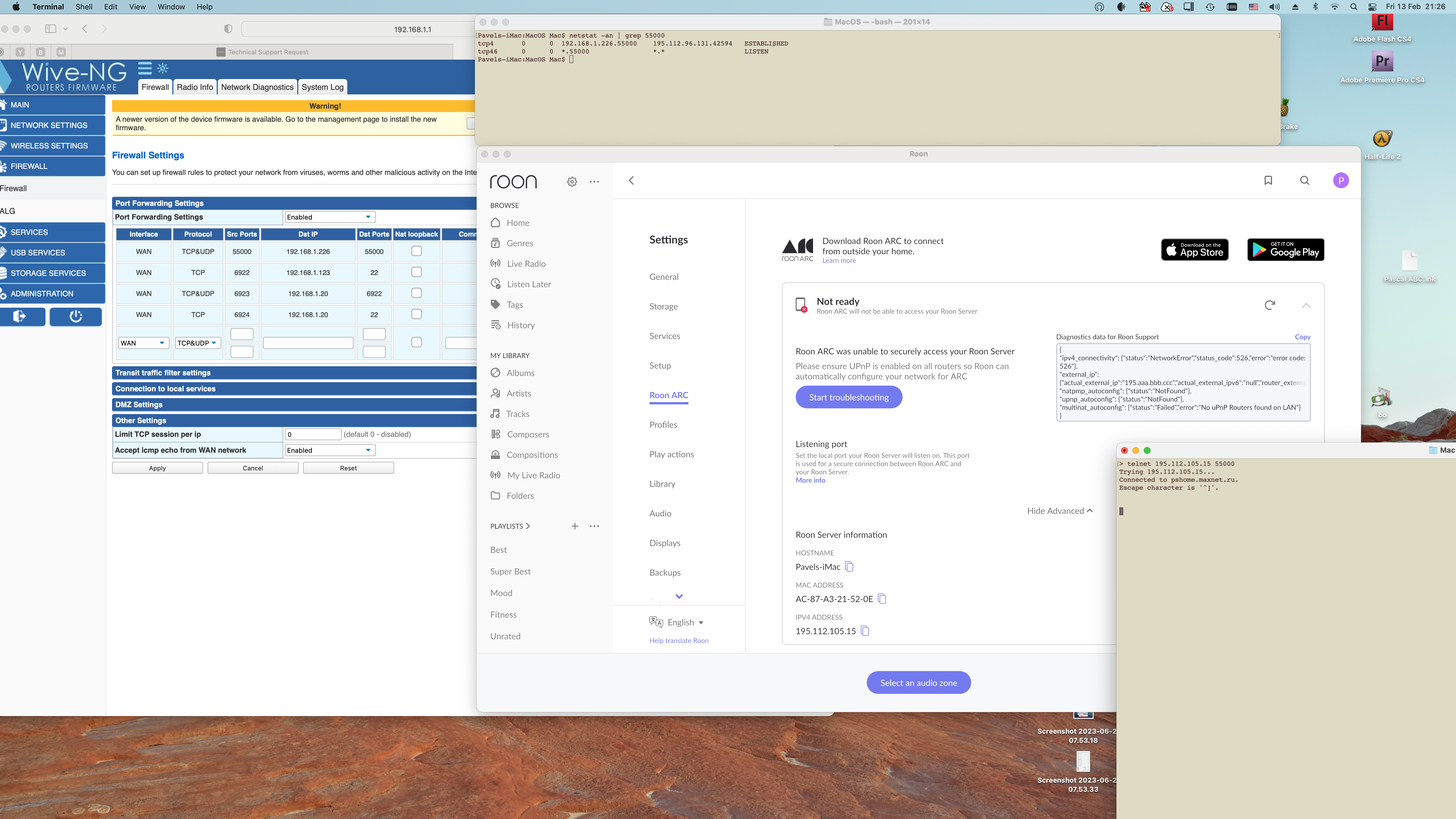Viewport: 1456px width, 819px height.
Task: Check Nat loopback in the new rule row
Action: click(x=417, y=342)
